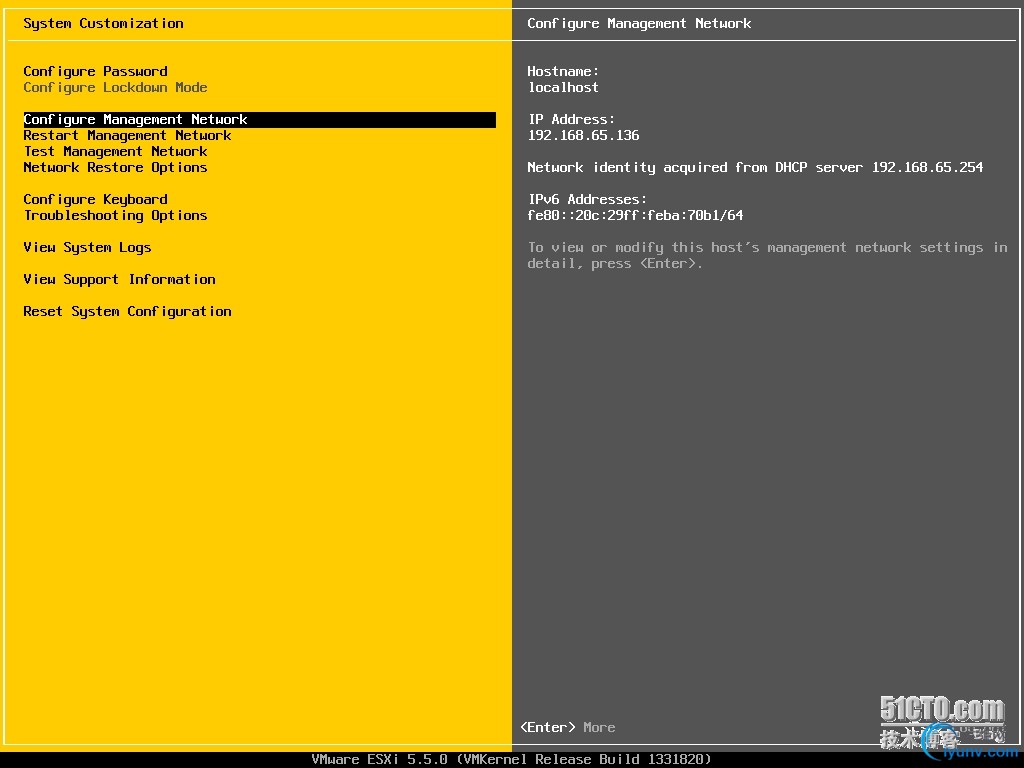Viewport: 1024px width, 768px height.
Task: Click the hostname value localhost
Action: point(563,88)
